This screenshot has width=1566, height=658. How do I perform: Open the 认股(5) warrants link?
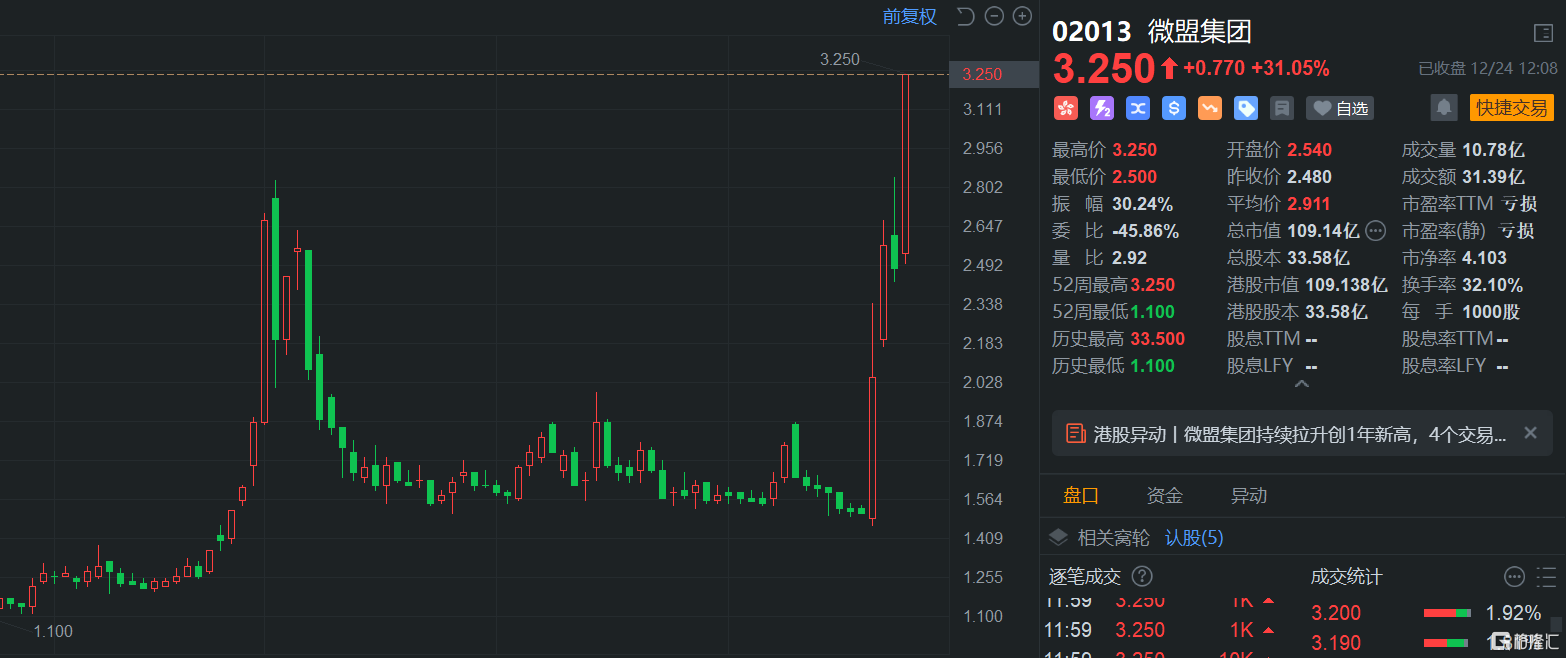[1194, 538]
